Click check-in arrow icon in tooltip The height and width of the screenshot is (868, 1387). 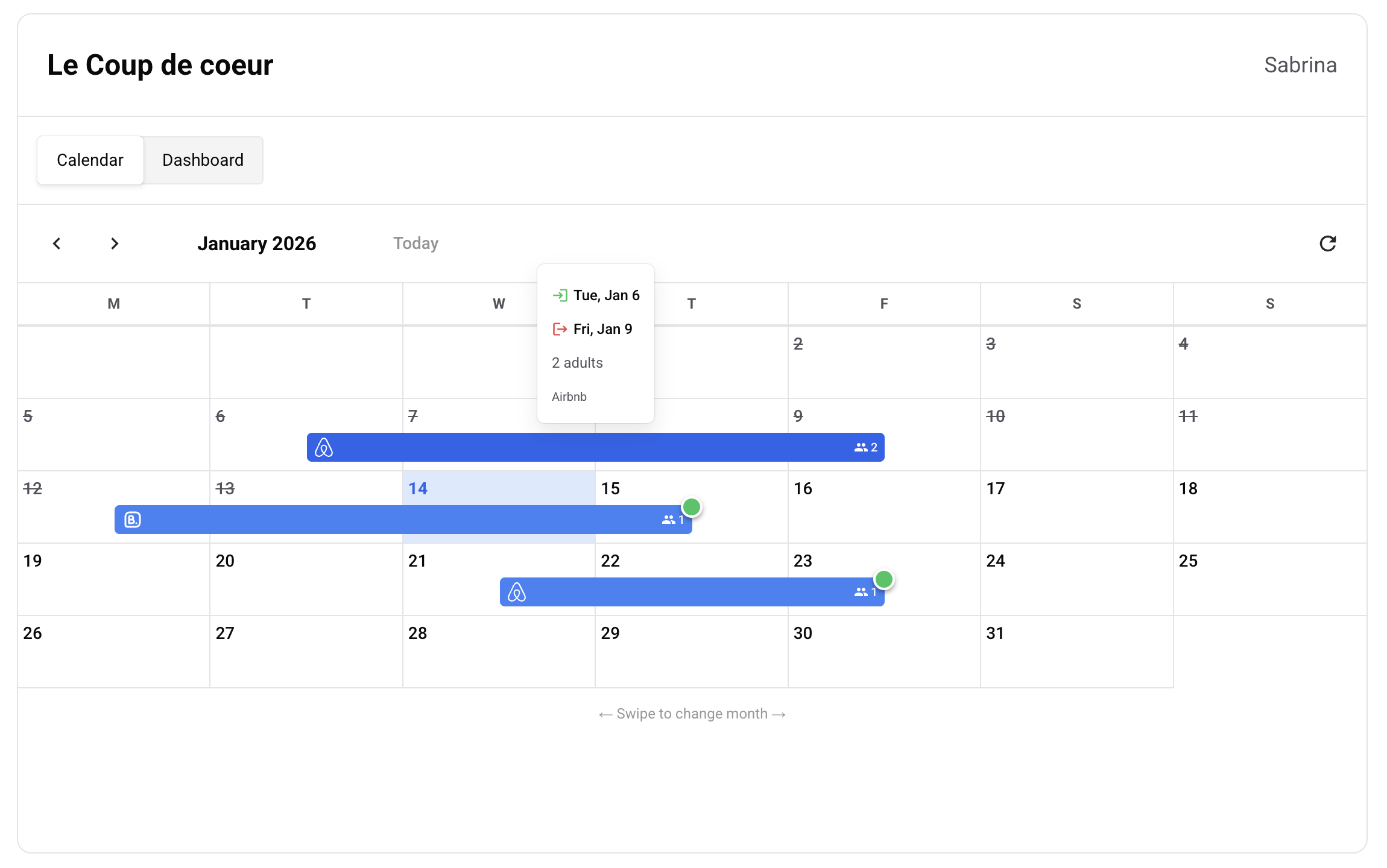[560, 295]
